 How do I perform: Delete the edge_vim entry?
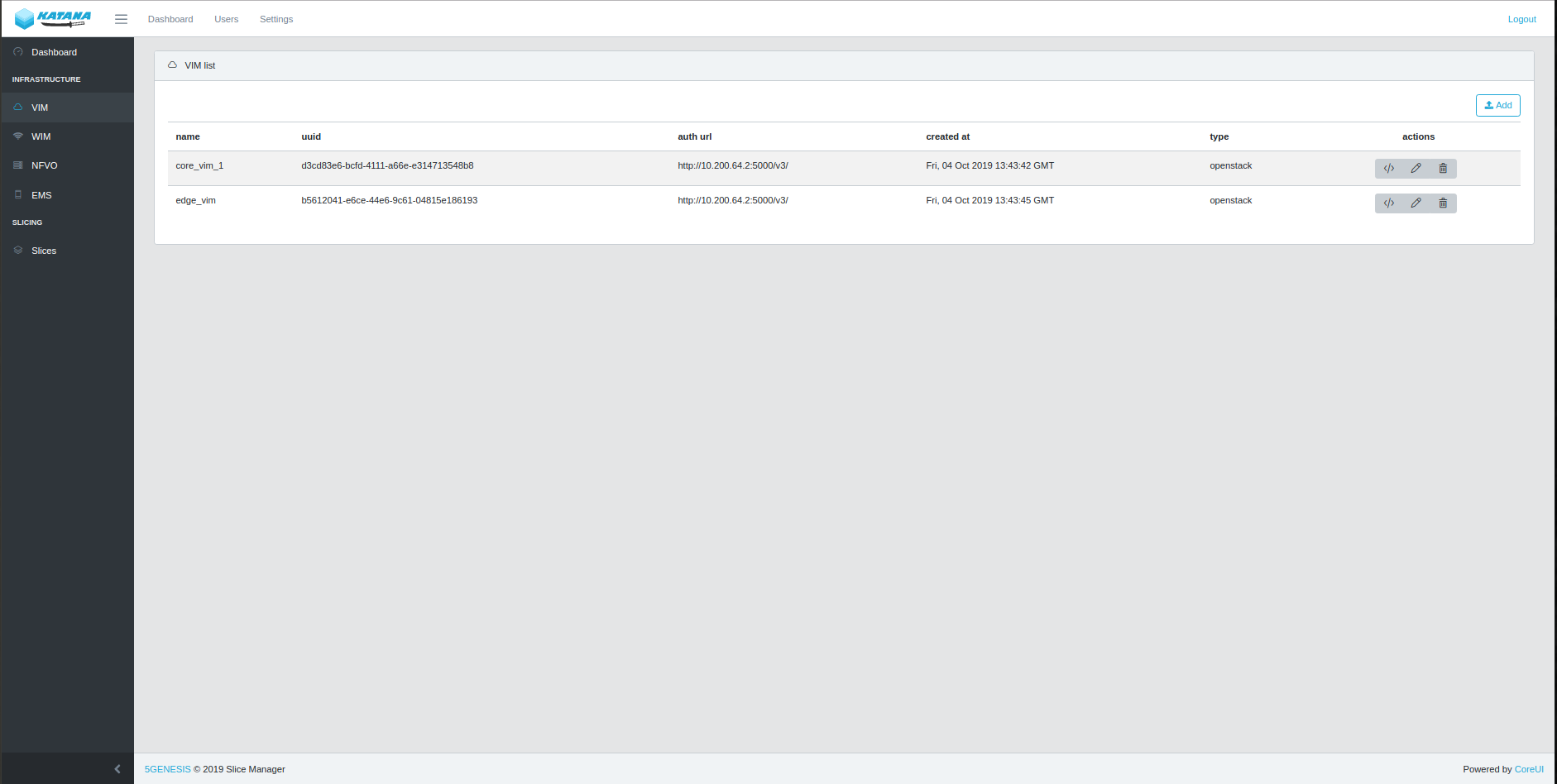click(x=1443, y=203)
